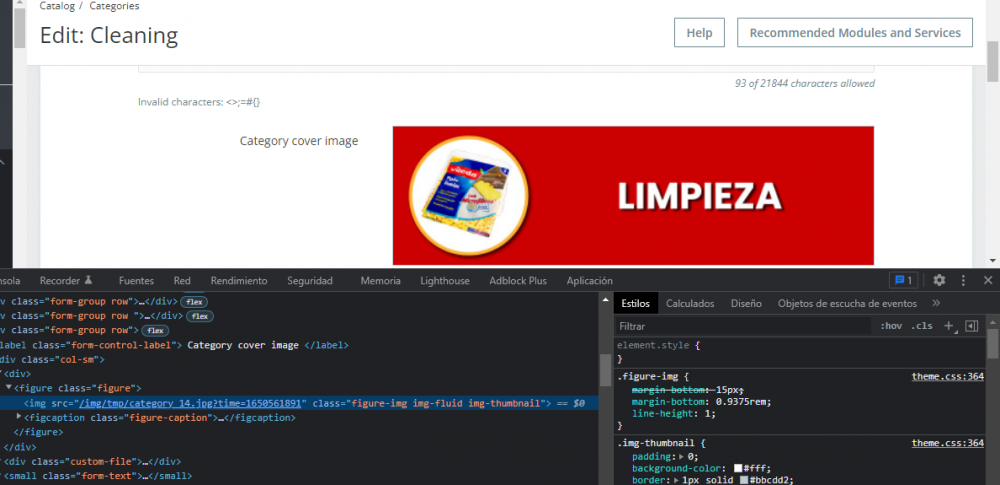This screenshot has height=485, width=1000.
Task: Toggle the .cls element classes panel
Action: tap(922, 326)
